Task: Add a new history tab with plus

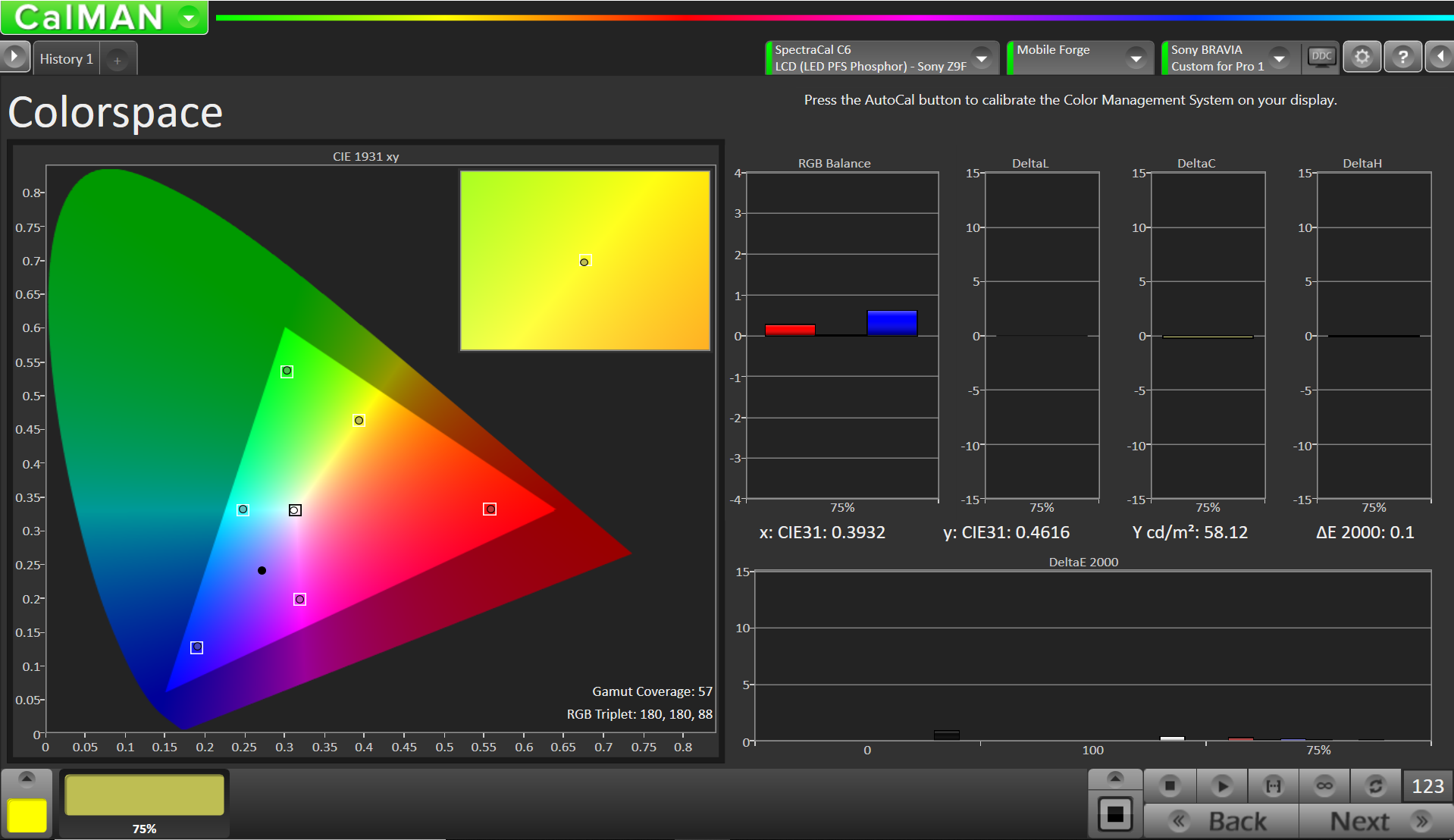Action: [118, 61]
